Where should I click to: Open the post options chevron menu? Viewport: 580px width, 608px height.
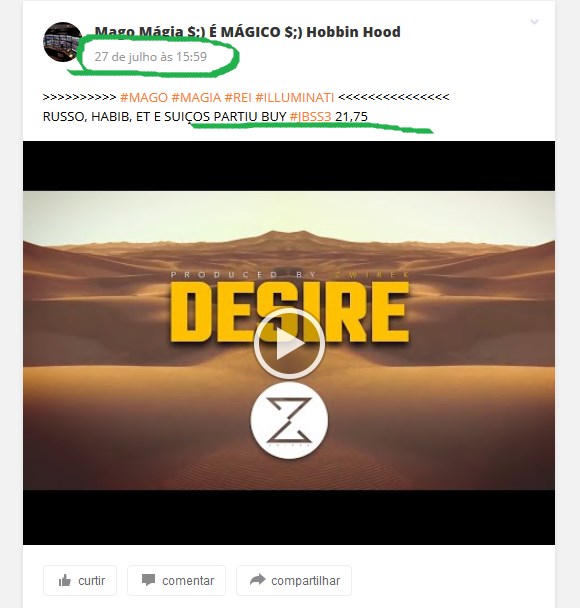[534, 22]
